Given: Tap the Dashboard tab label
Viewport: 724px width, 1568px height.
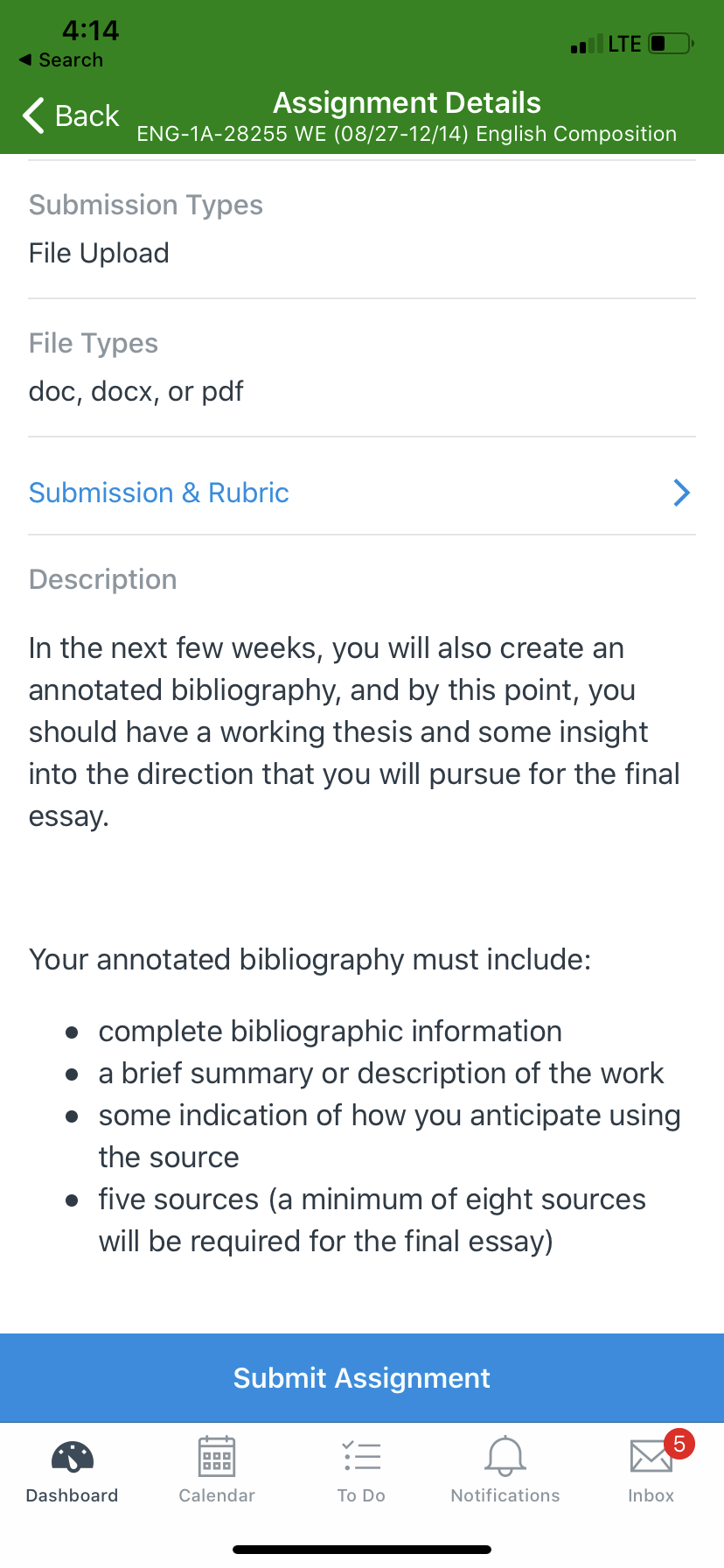Looking at the screenshot, I should [73, 1495].
